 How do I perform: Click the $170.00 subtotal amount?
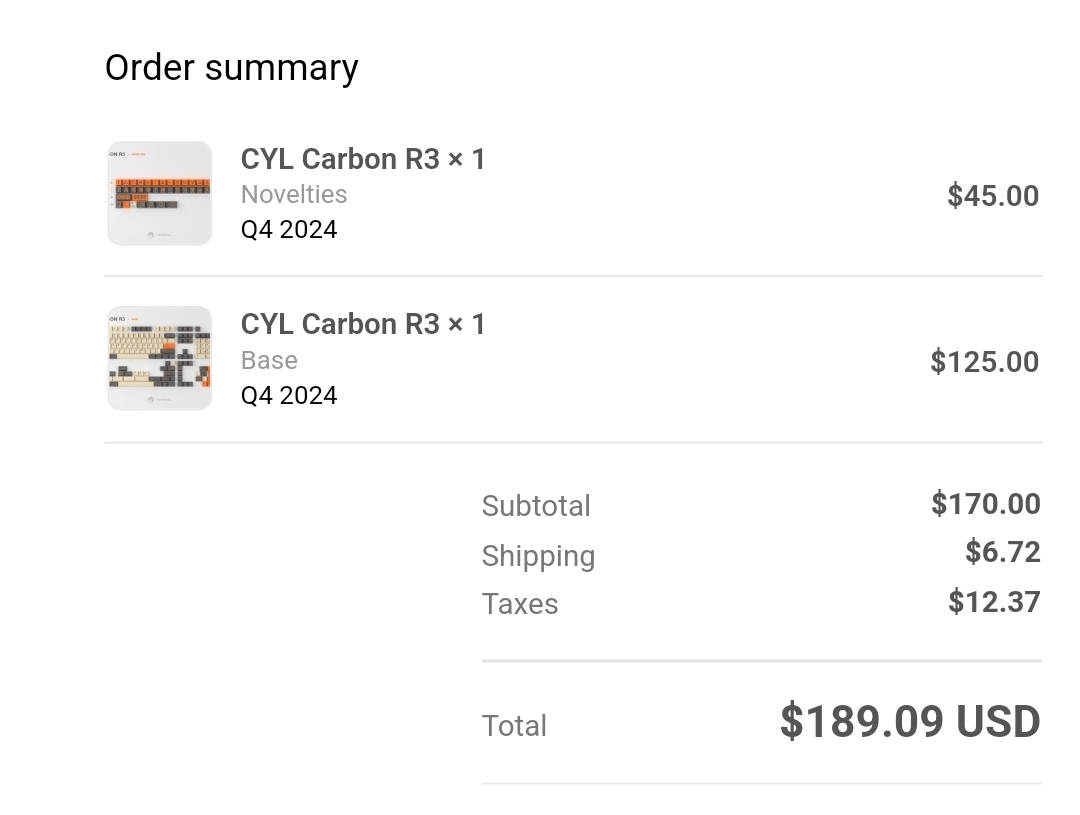[986, 504]
